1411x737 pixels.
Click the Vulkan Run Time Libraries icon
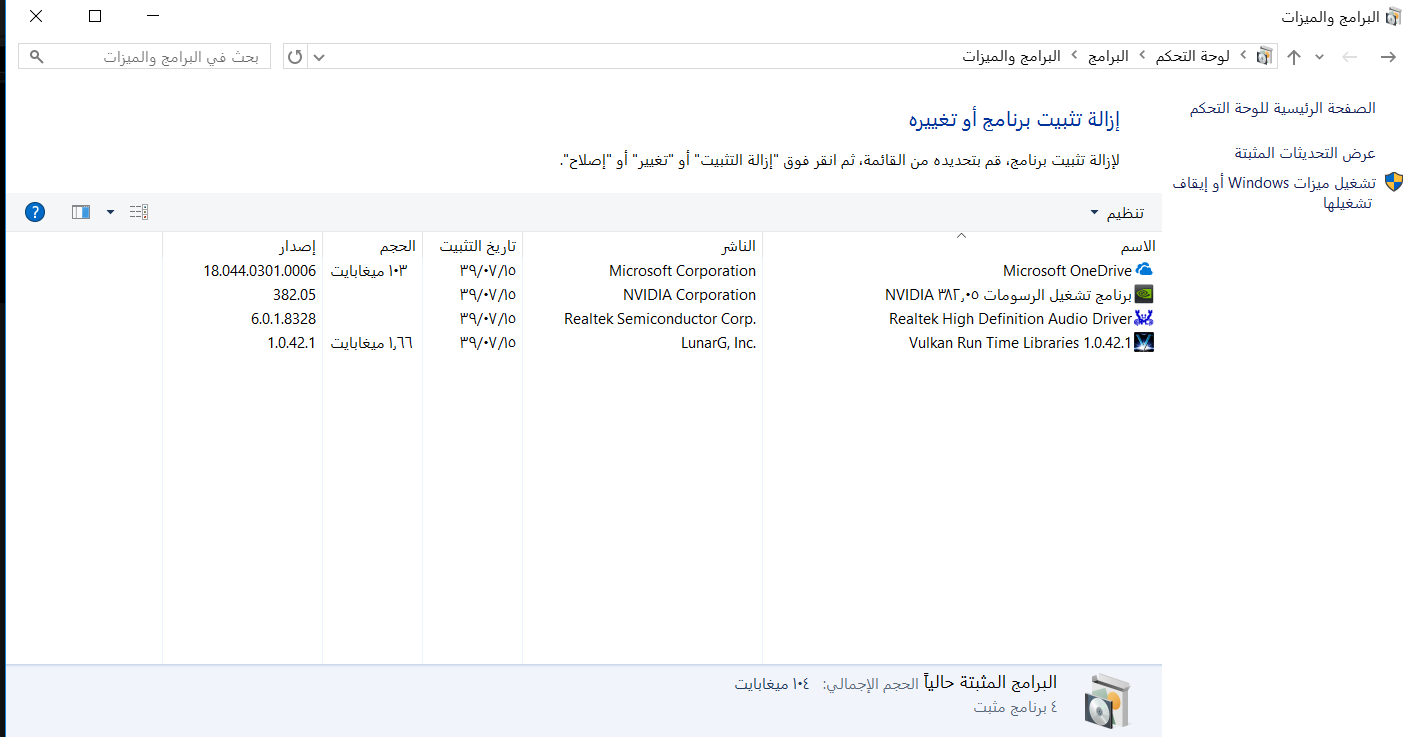pos(1145,342)
